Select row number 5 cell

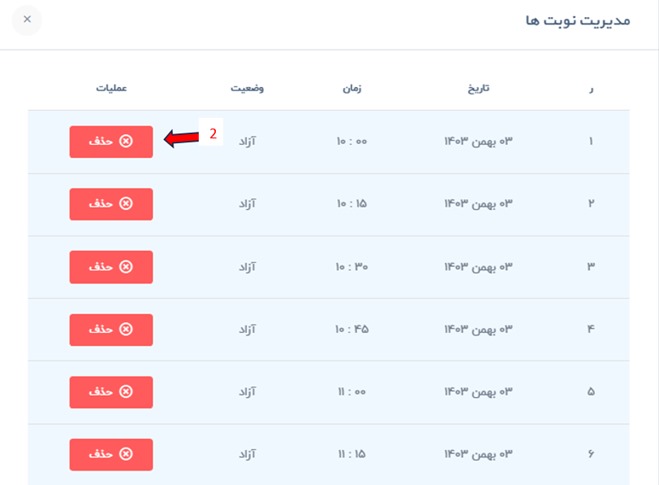pos(590,391)
